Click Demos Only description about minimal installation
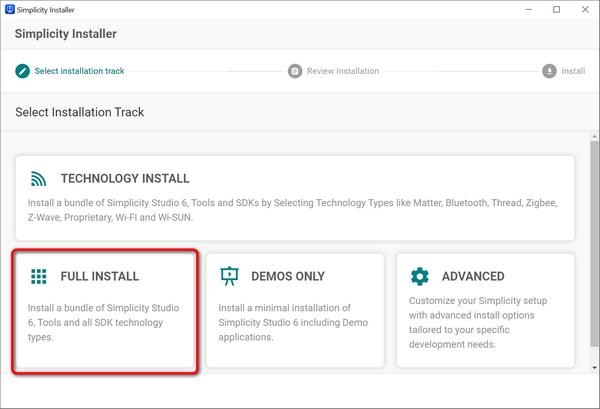 (x=293, y=323)
